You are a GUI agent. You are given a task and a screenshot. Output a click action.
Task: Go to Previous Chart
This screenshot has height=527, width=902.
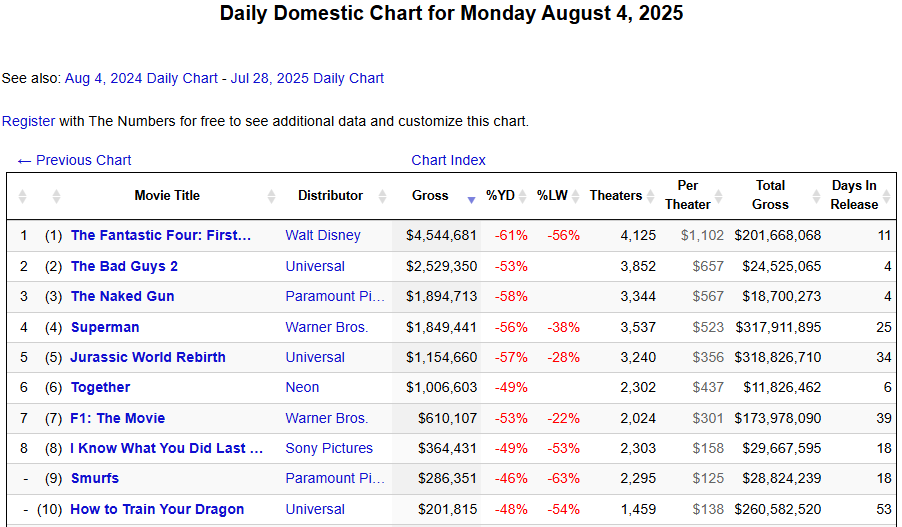[x=74, y=160]
